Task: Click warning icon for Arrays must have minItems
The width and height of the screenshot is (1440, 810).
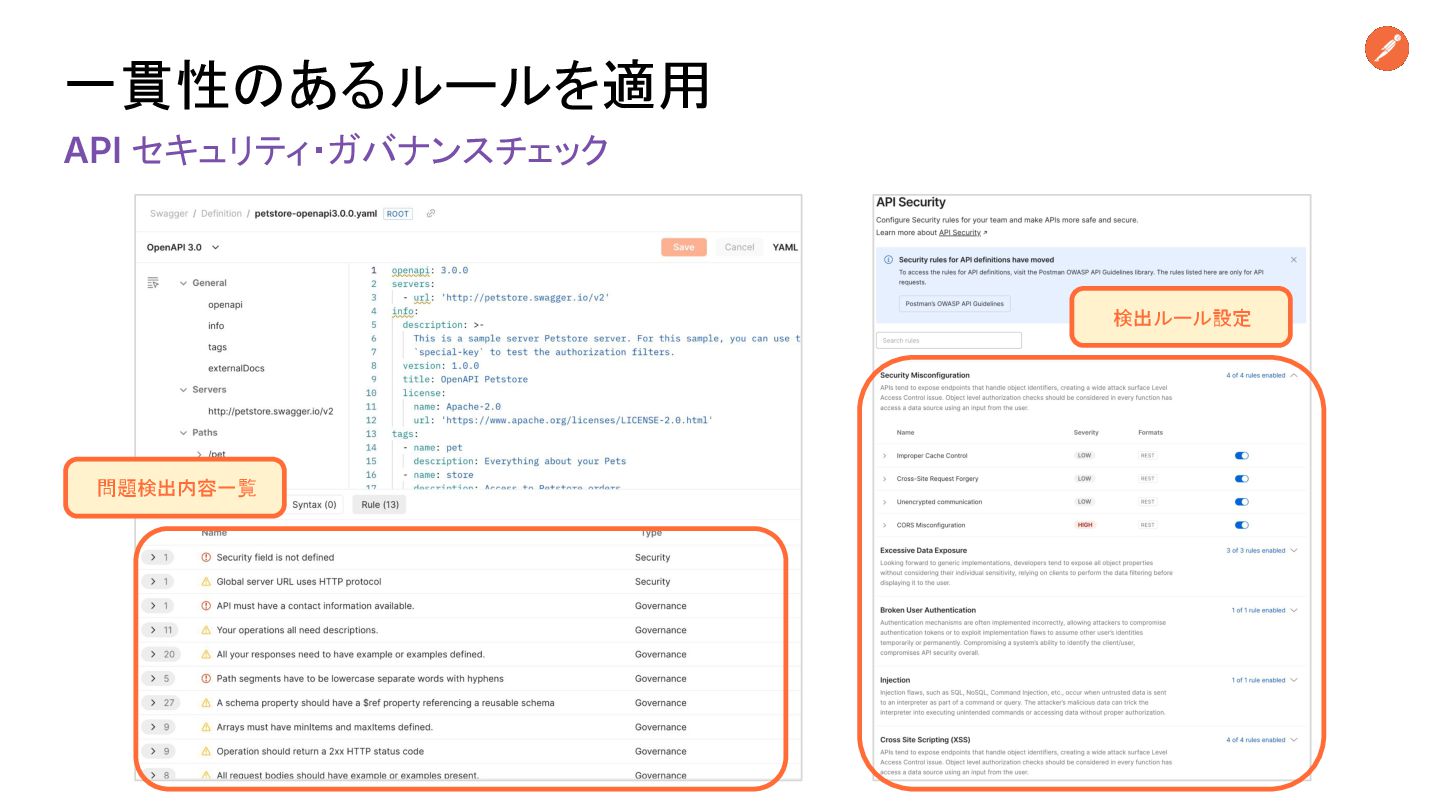Action: [206, 727]
